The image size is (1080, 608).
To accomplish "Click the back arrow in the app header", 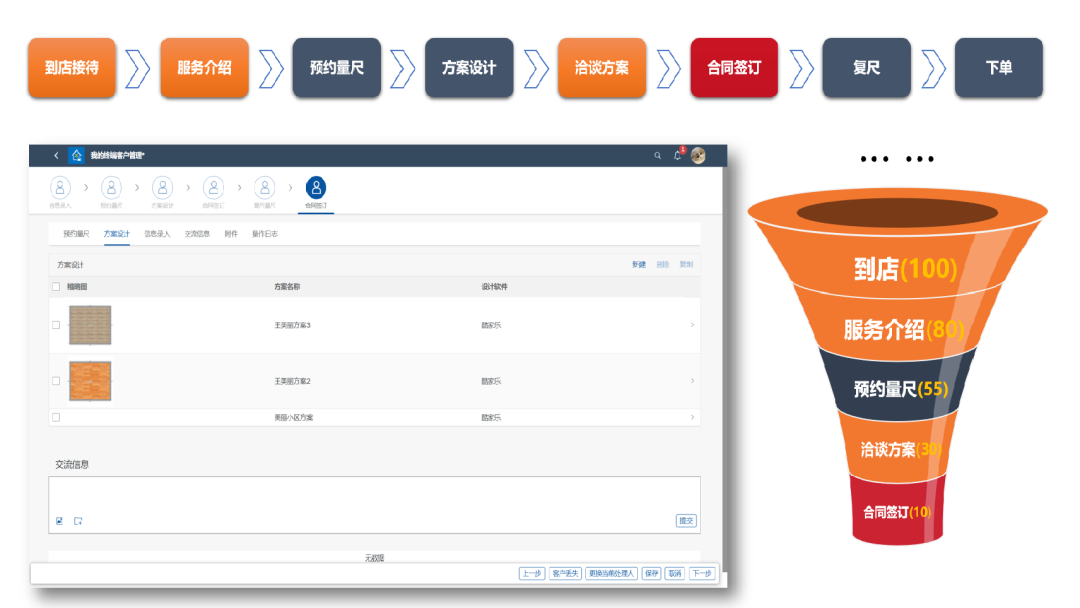I will coord(56,156).
